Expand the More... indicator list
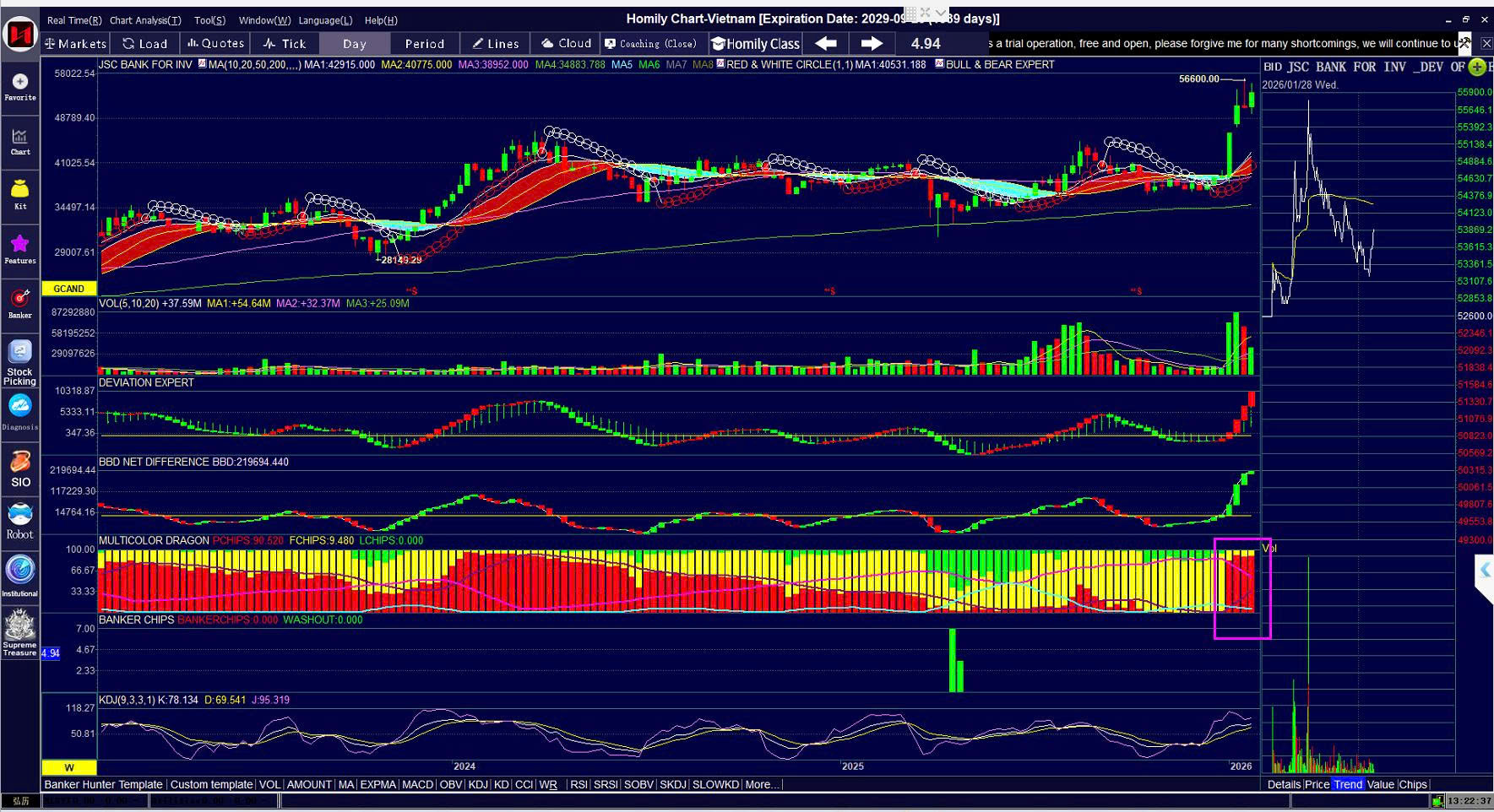1494x812 pixels. pyautogui.click(x=761, y=784)
